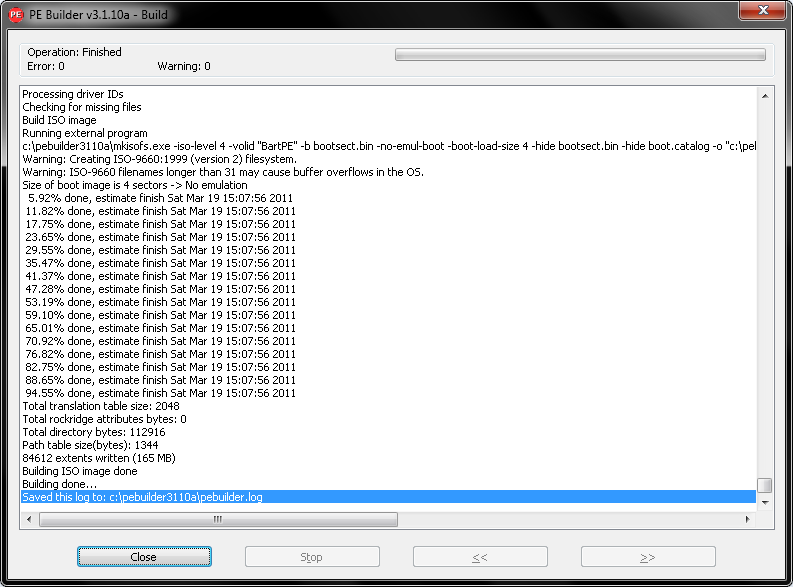Click the >> next button
The image size is (793, 587).
pos(648,557)
